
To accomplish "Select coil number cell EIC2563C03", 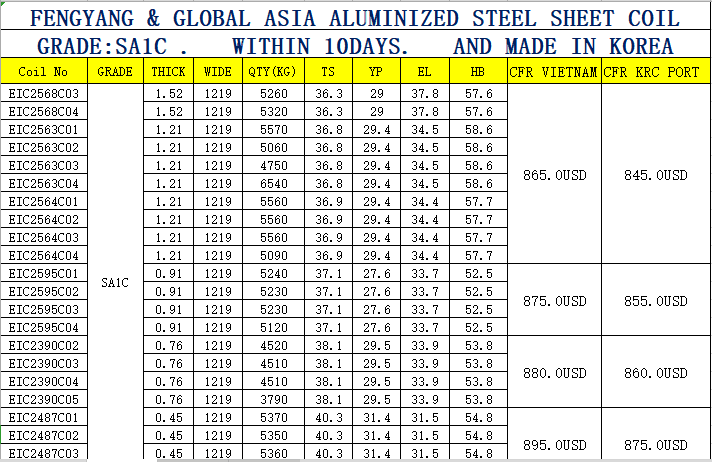I will point(44,165).
